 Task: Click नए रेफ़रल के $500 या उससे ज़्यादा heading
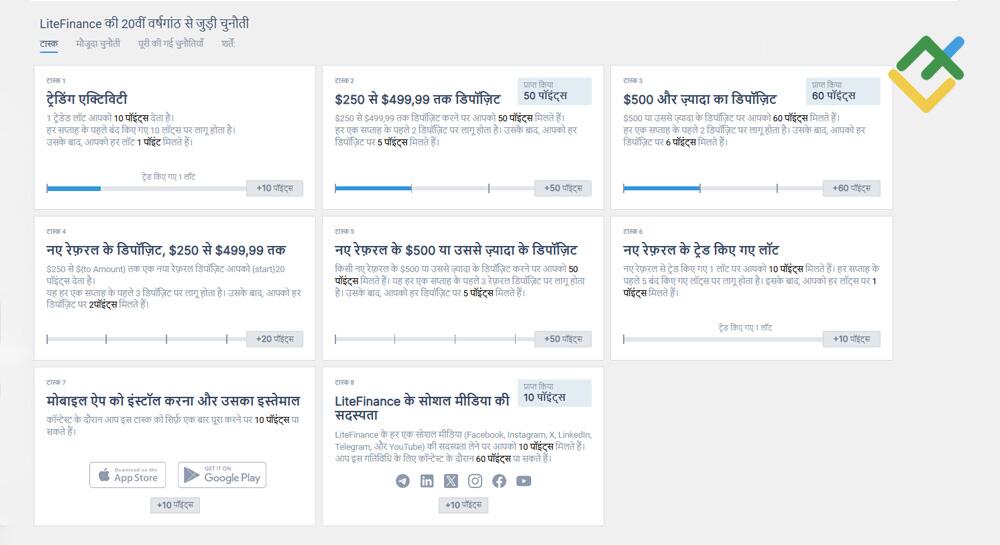(x=456, y=250)
